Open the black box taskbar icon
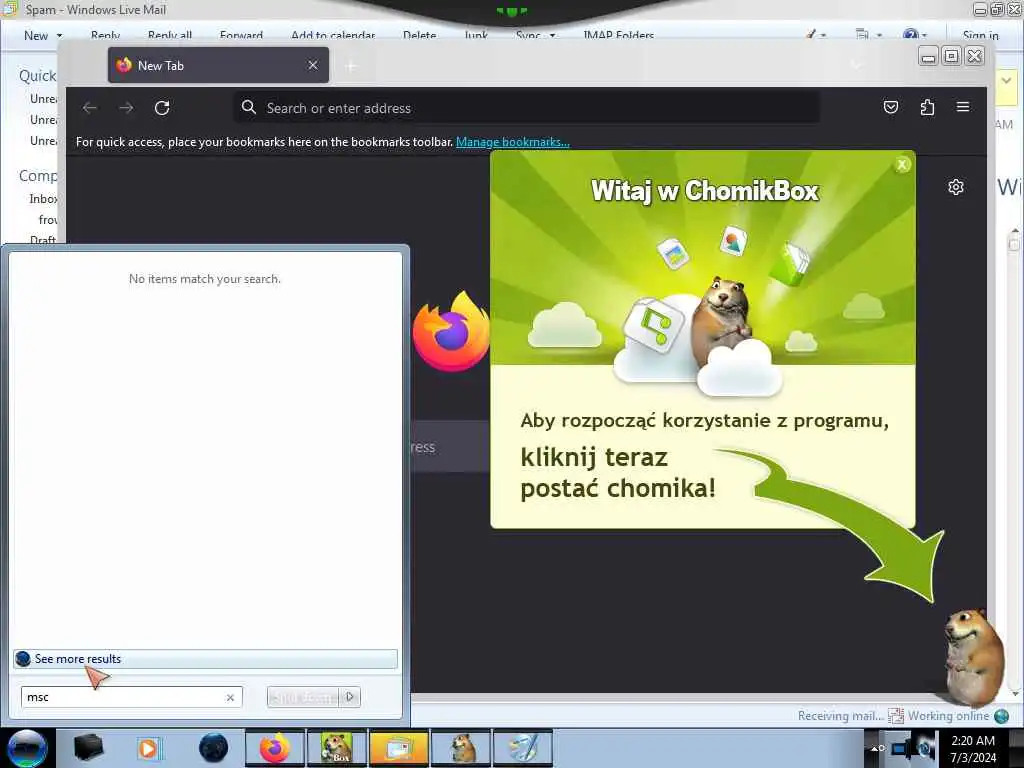 [88, 748]
